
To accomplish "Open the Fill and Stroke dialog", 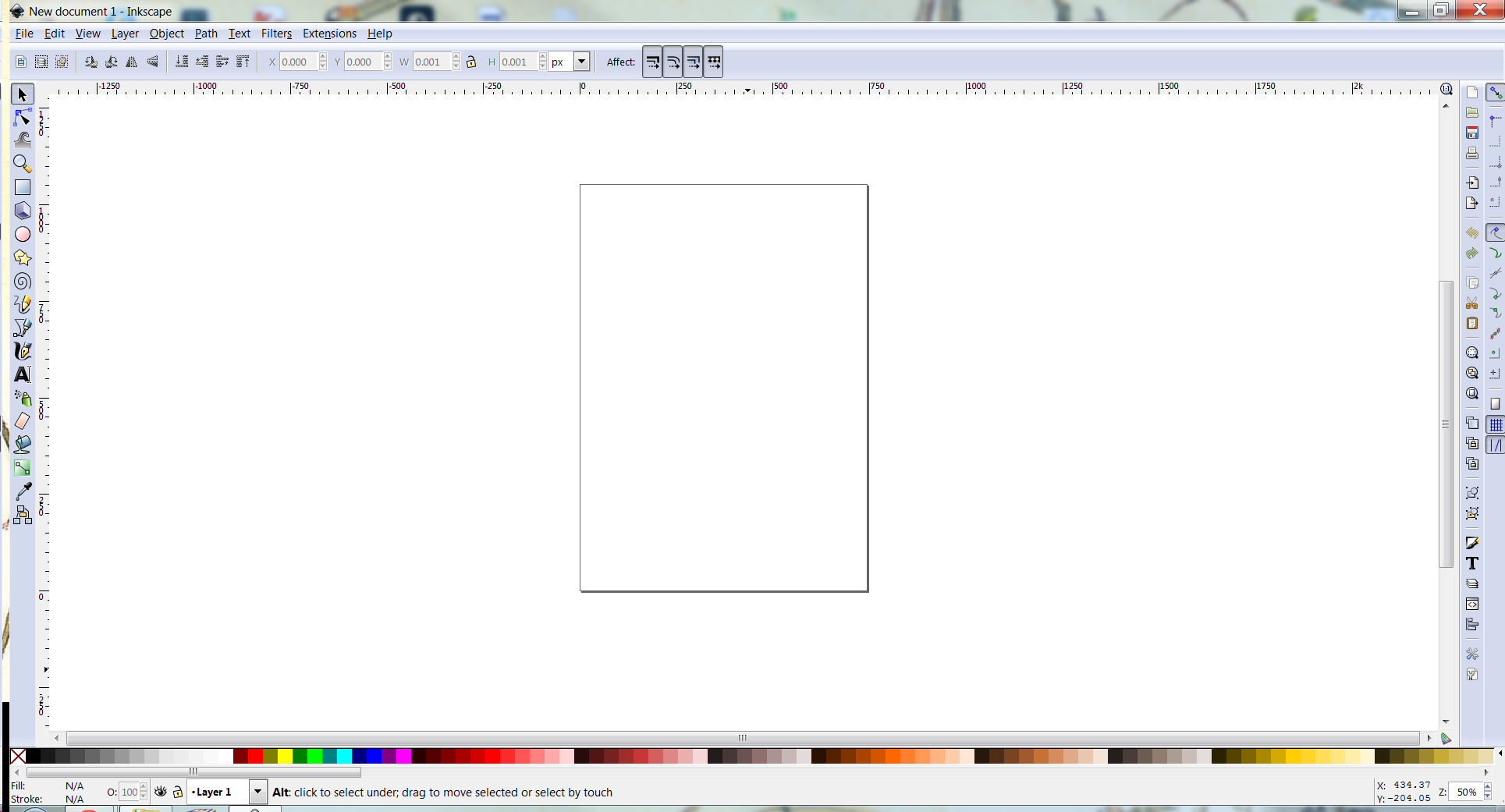I will tap(1472, 543).
